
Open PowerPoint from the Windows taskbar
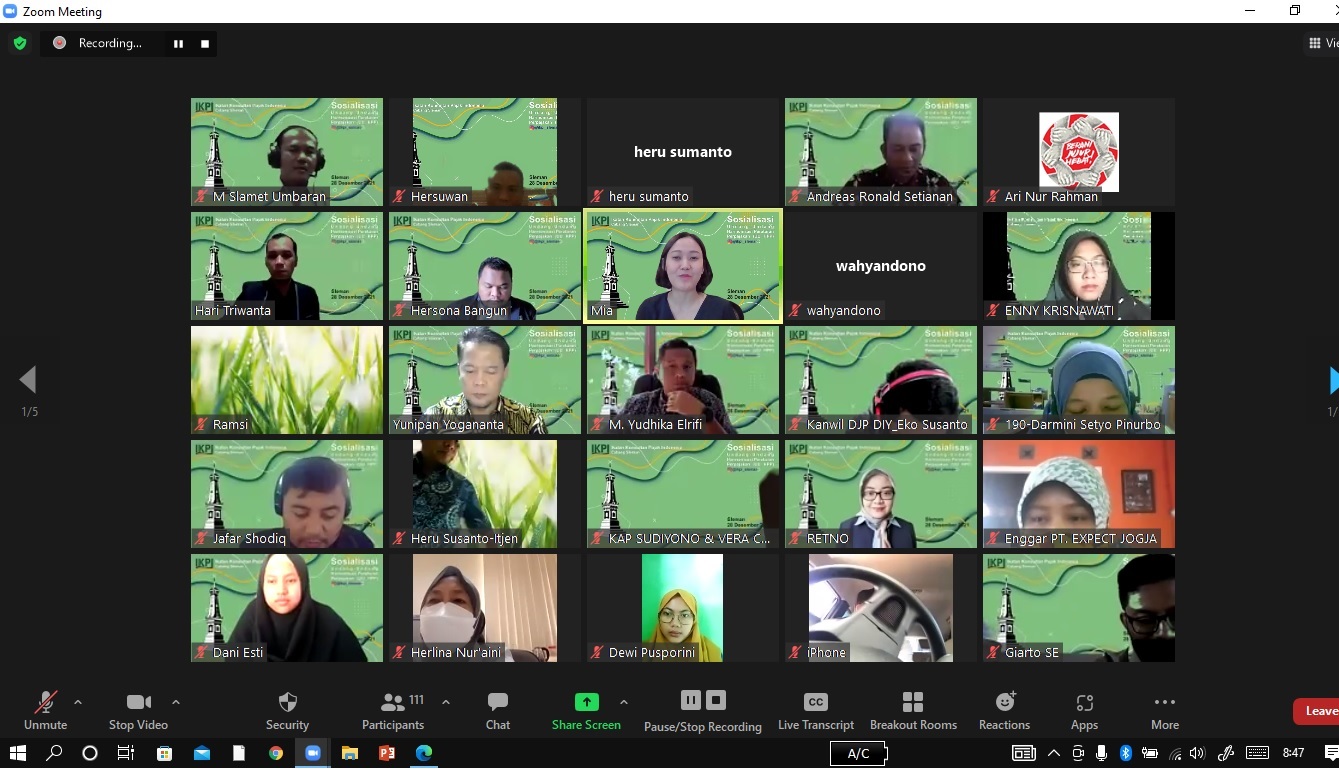pyautogui.click(x=387, y=753)
